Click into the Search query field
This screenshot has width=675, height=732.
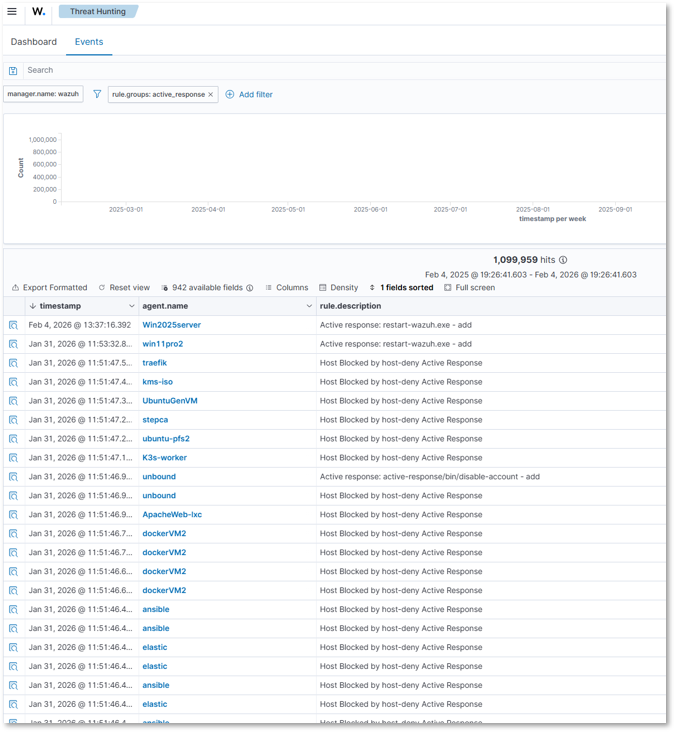click(x=345, y=70)
